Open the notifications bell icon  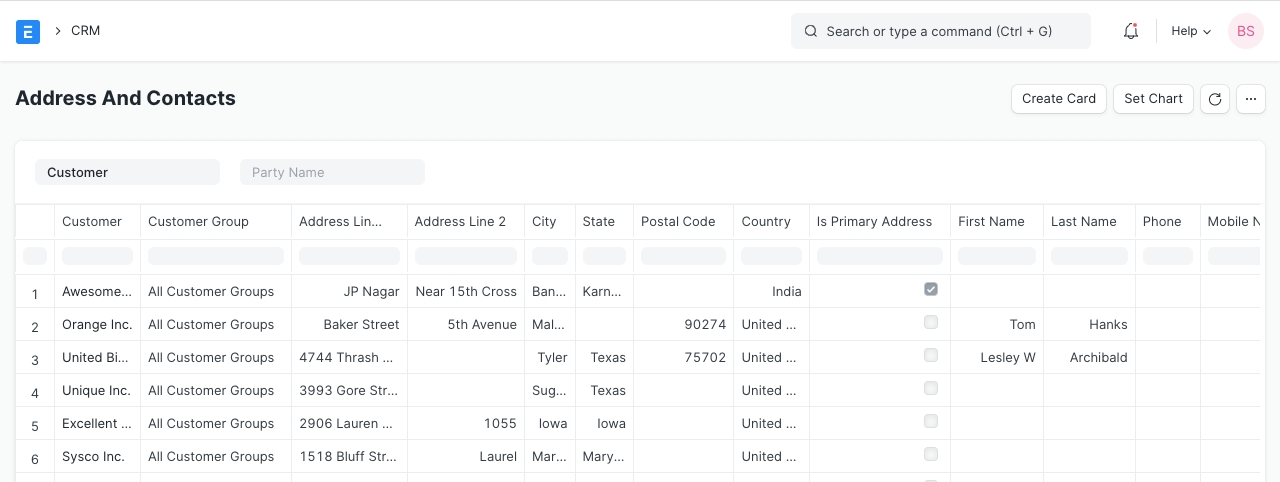tap(1131, 31)
